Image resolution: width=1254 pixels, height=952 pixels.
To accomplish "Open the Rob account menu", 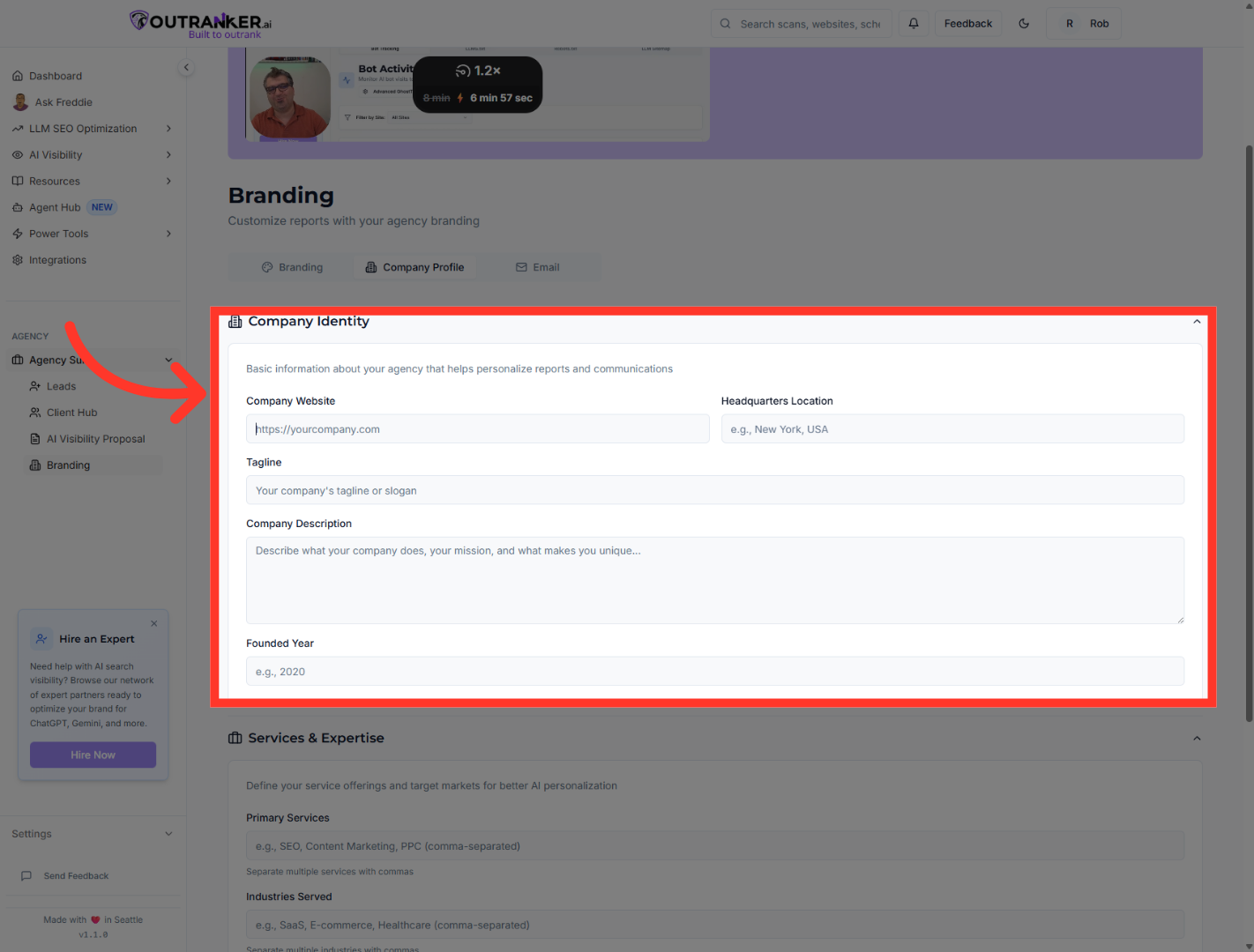I will 1084,23.
